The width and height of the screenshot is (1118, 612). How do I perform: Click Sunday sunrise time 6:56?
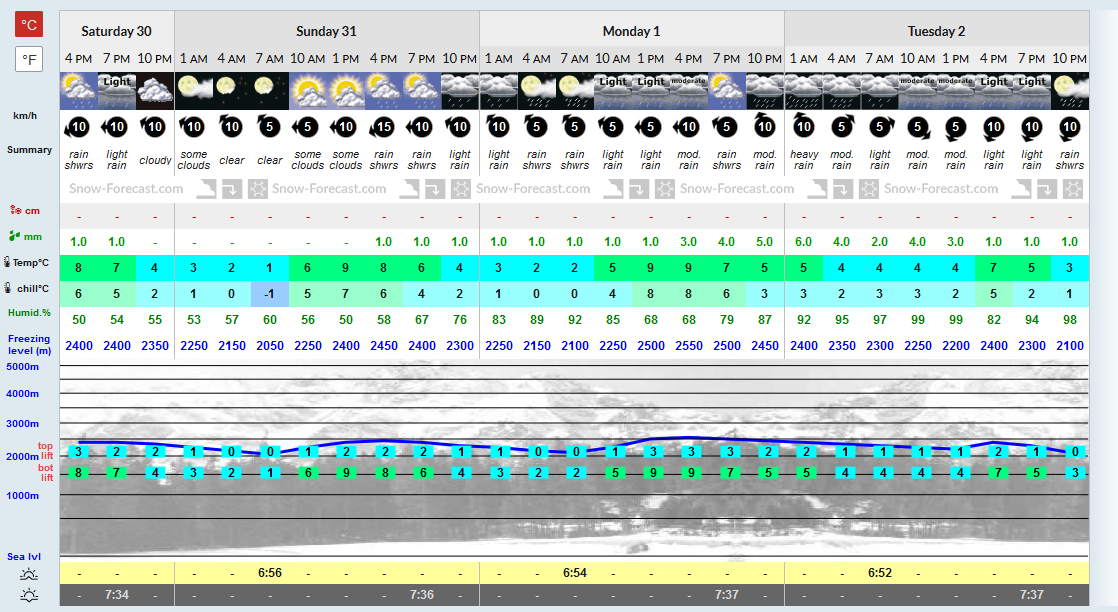pyautogui.click(x=270, y=573)
